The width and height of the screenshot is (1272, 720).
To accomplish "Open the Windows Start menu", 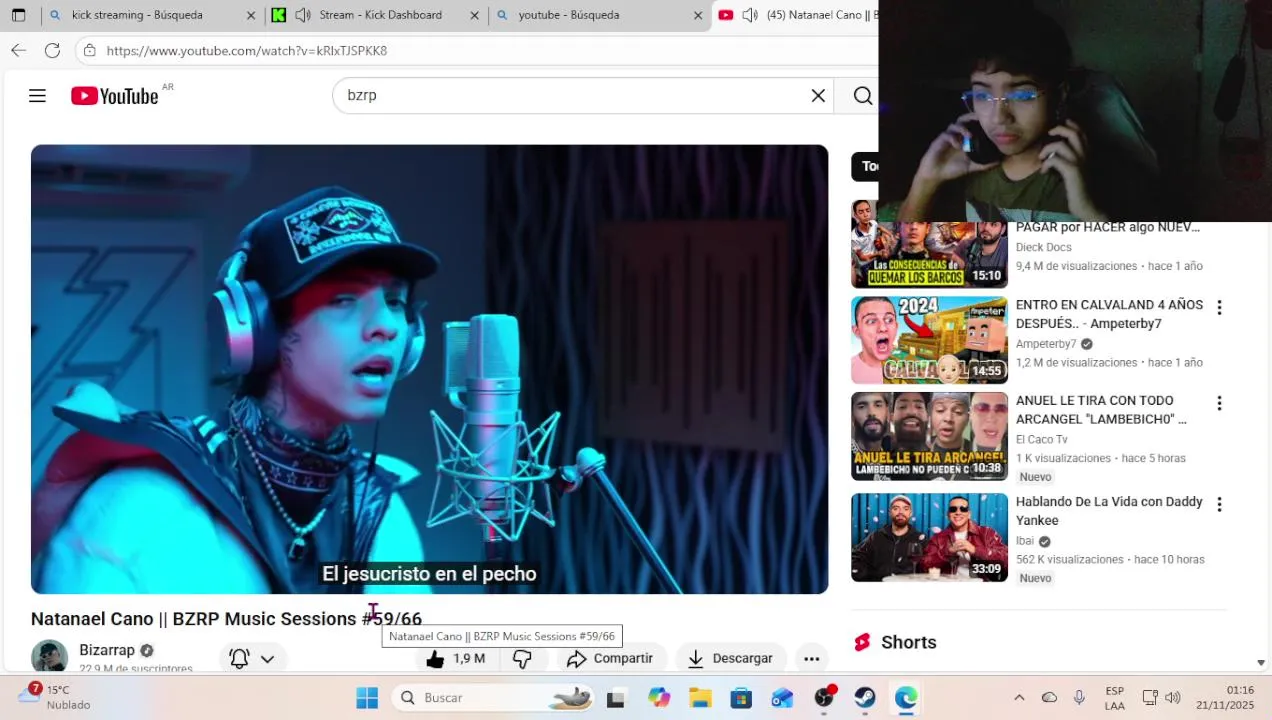I will (x=367, y=698).
